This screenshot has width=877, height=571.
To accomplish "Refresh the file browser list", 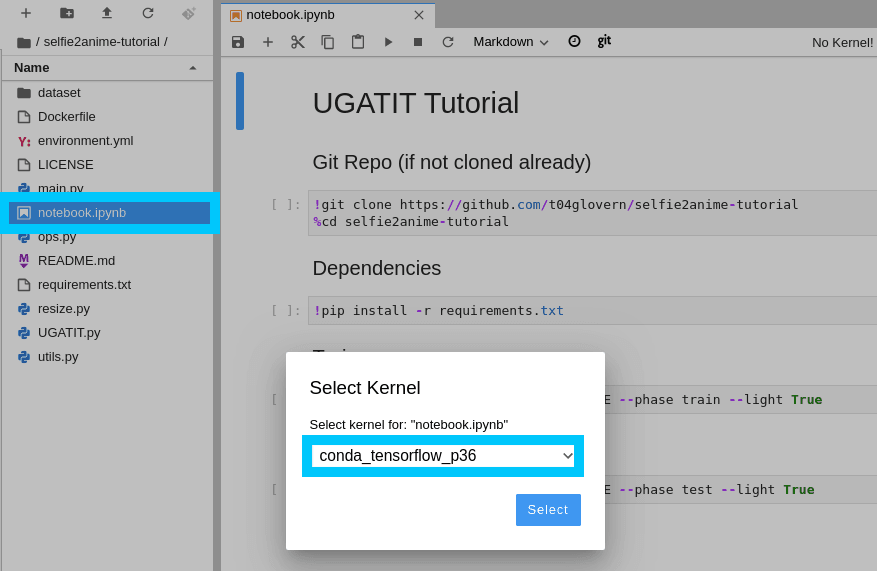I will pos(148,13).
